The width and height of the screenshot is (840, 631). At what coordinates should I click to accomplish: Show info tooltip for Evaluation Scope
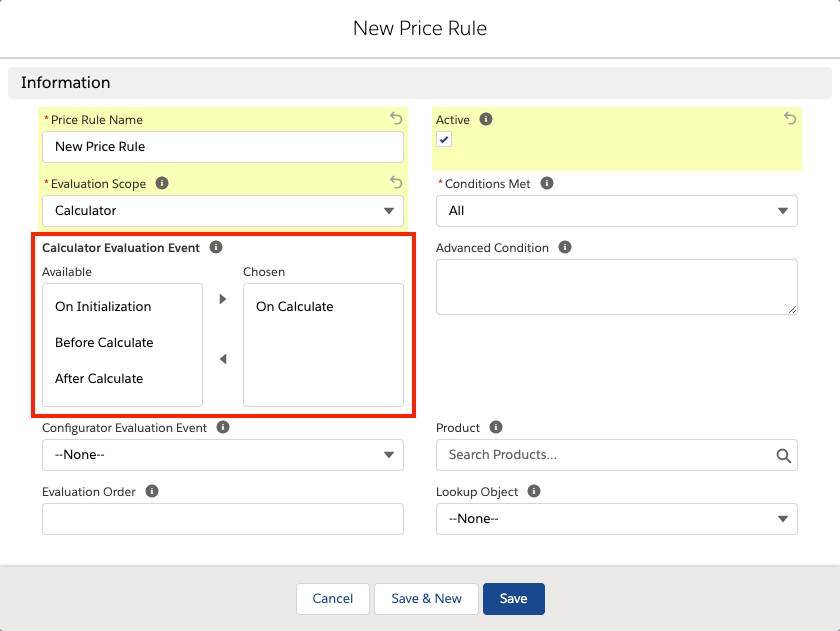click(x=162, y=183)
